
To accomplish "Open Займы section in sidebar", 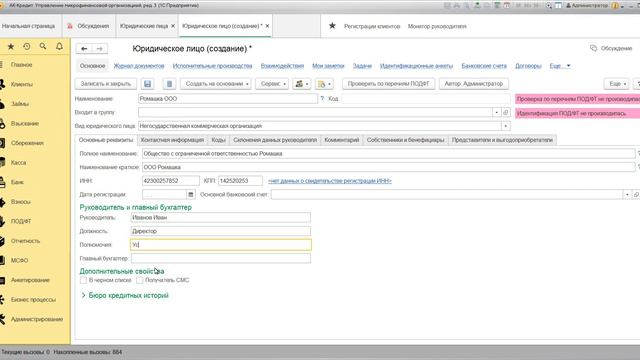I will click(x=20, y=104).
